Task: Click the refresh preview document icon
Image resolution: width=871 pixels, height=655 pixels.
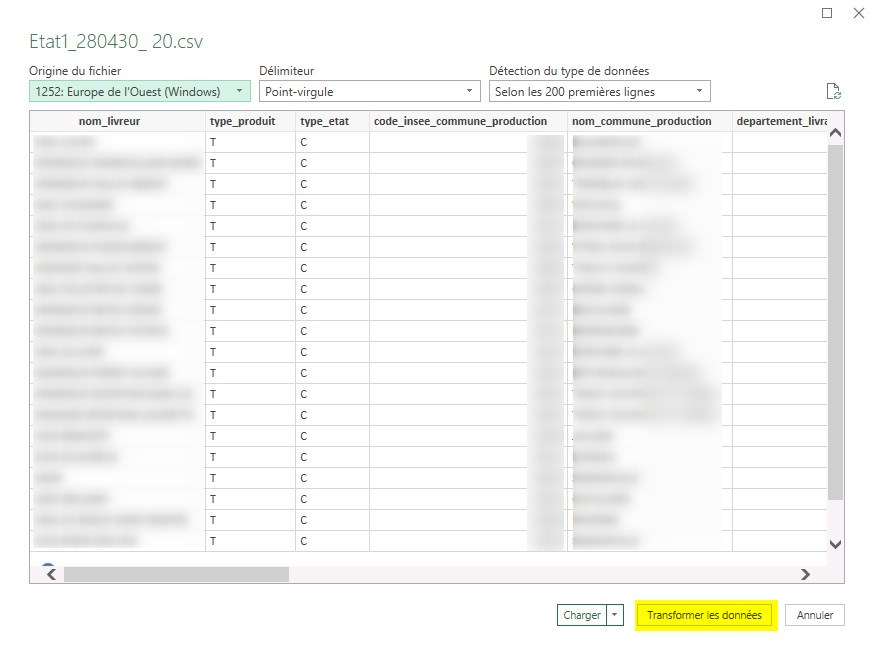Action: coord(833,92)
